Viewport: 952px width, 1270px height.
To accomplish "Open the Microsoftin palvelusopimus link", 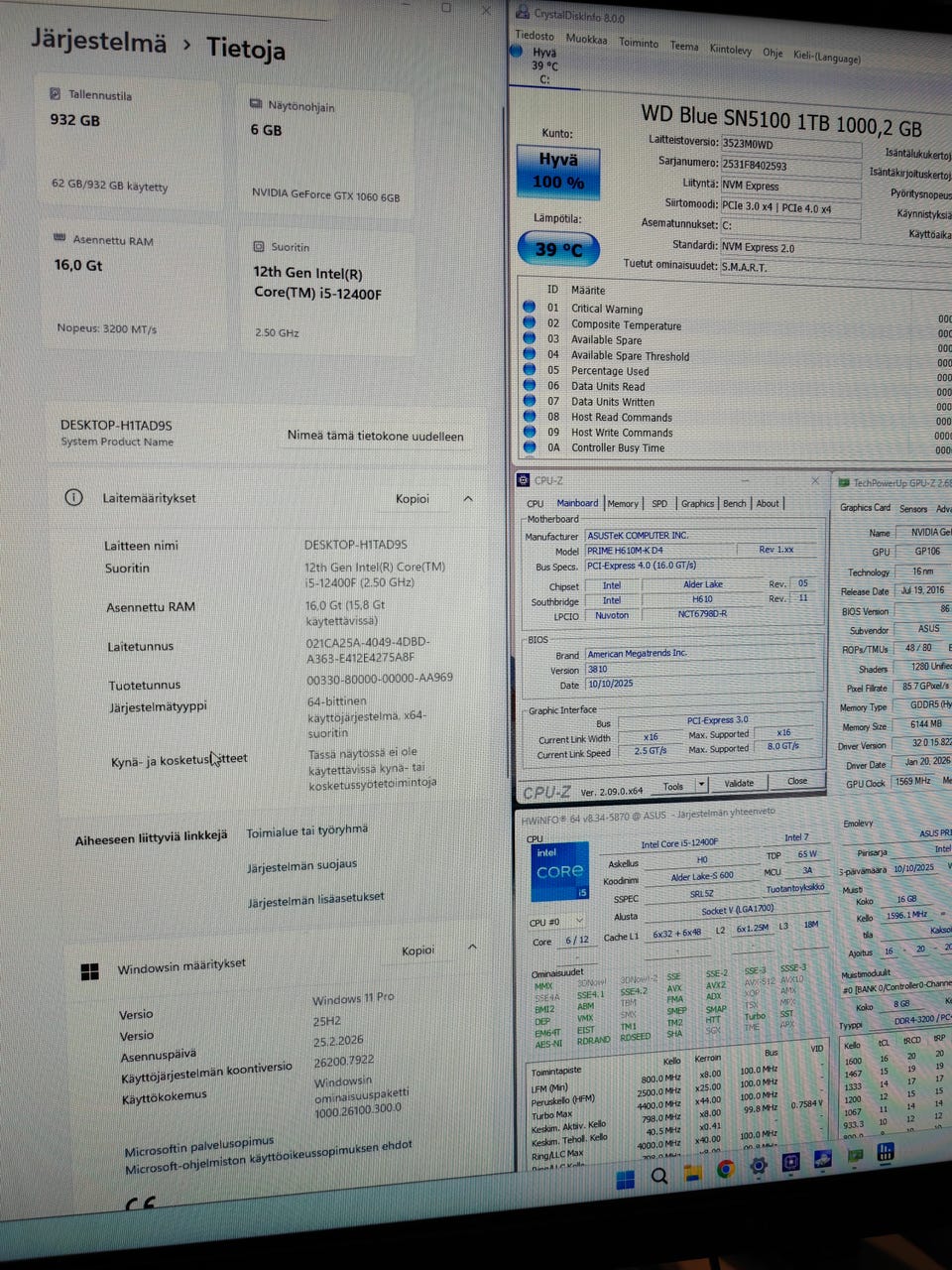I will [x=198, y=1146].
